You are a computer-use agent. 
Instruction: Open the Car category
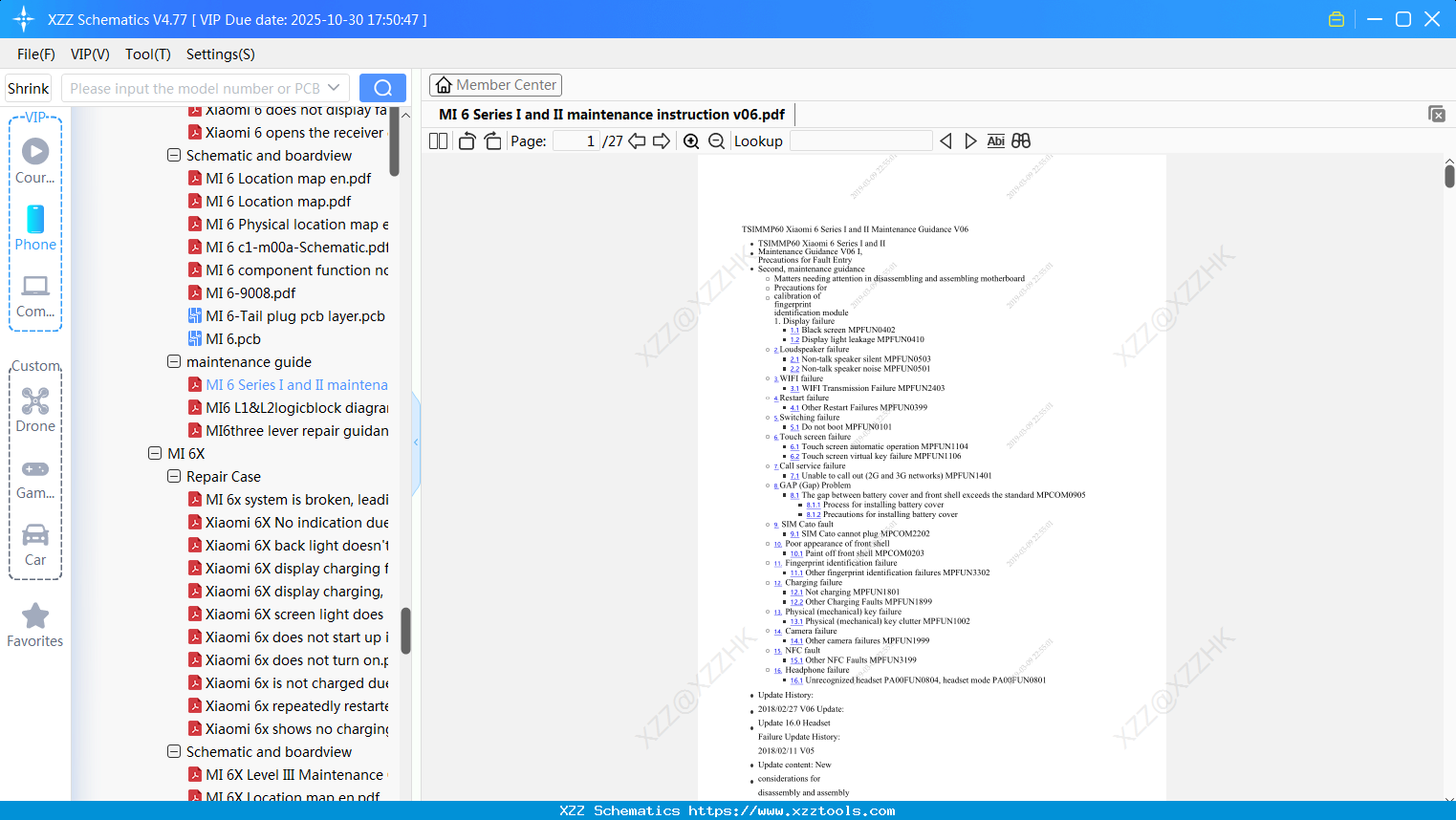pos(35,545)
